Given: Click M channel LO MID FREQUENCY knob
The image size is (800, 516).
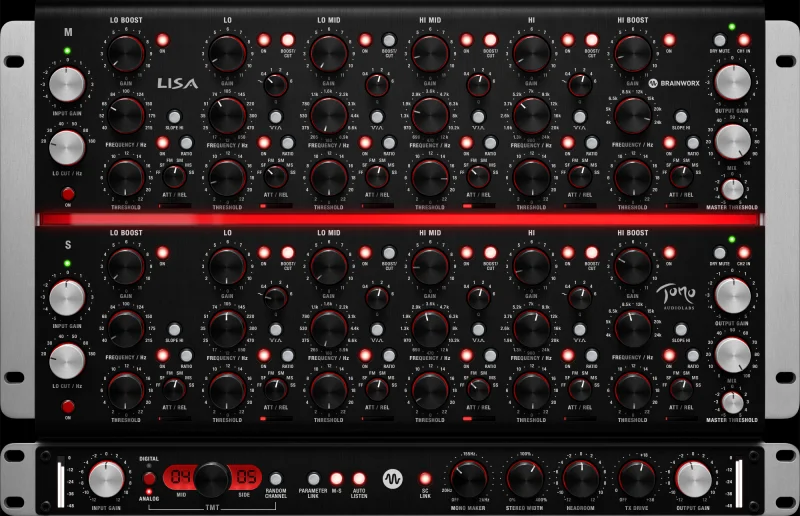Looking at the screenshot, I should coord(329,115).
